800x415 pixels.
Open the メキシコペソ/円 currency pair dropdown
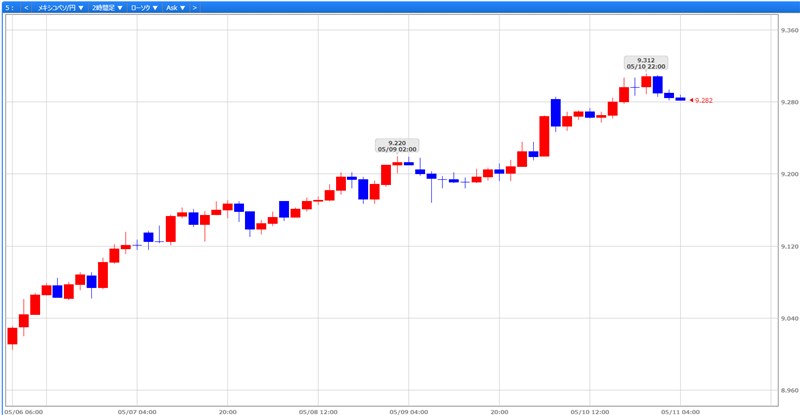[59, 7]
